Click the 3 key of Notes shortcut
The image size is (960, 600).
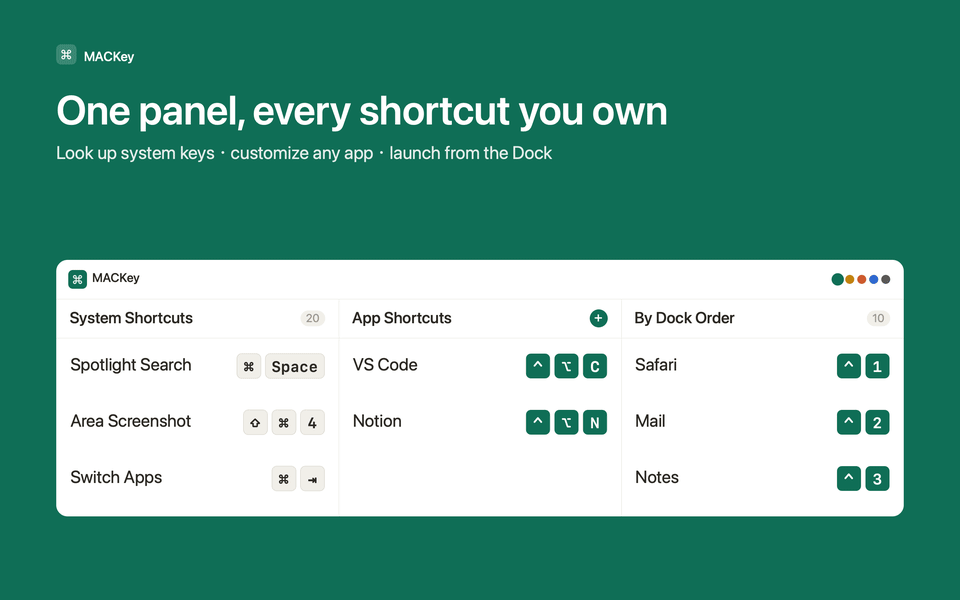tap(877, 479)
